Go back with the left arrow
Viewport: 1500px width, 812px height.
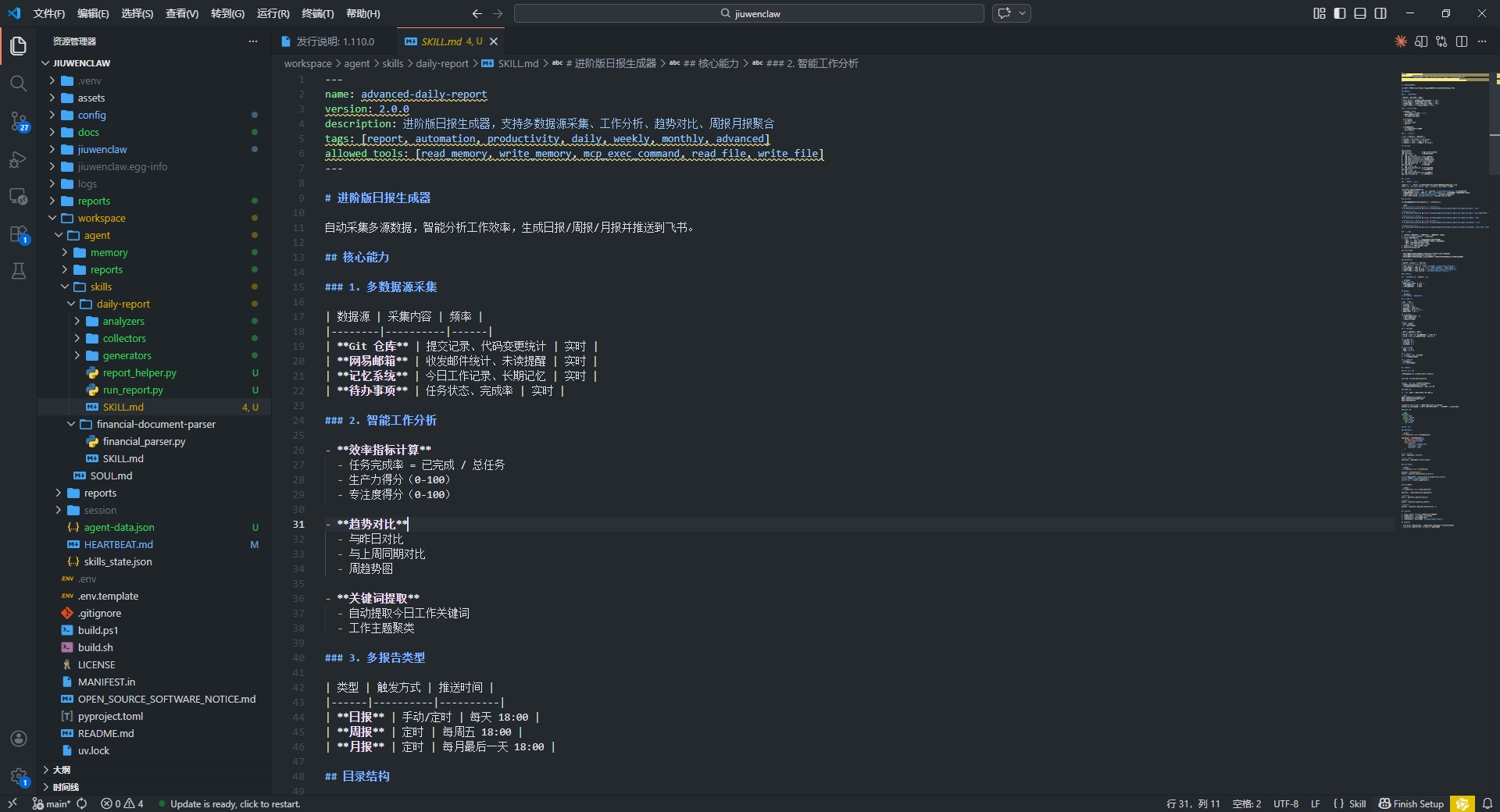477,13
